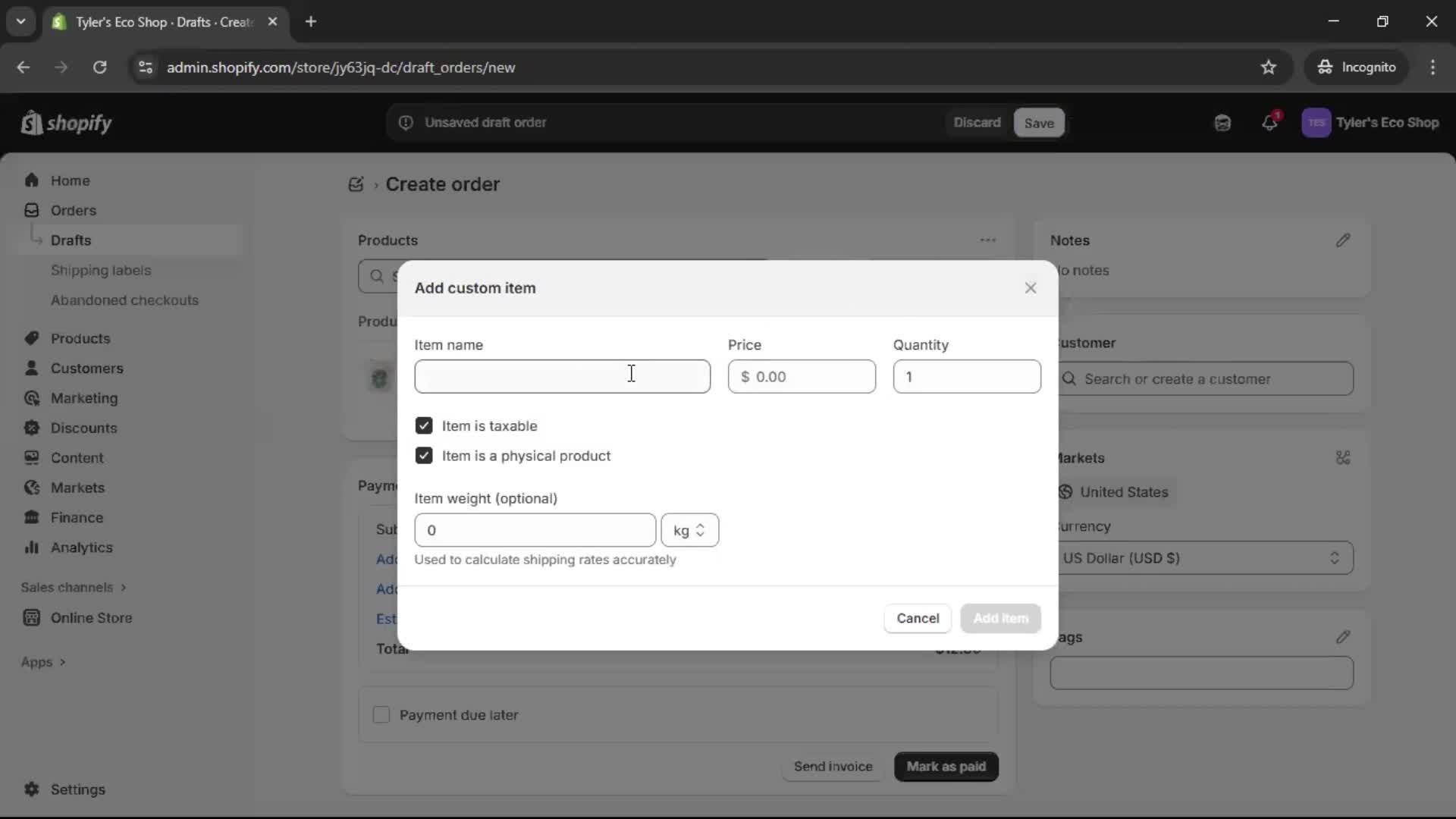This screenshot has width=1456, height=819.
Task: Open more options on the Products card
Action: (x=987, y=240)
